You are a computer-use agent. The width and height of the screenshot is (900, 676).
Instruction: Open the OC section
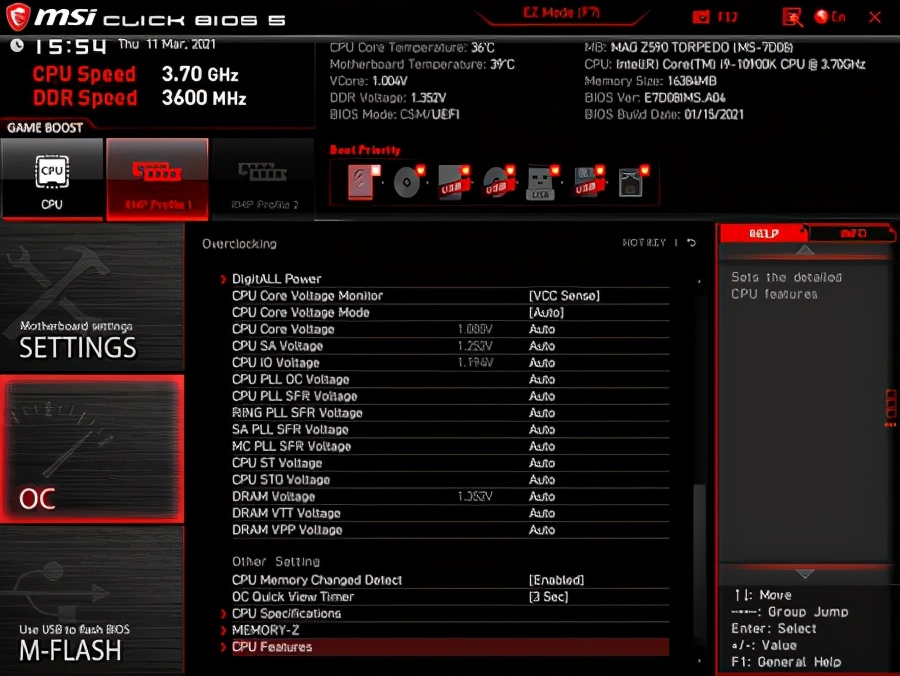pos(92,449)
